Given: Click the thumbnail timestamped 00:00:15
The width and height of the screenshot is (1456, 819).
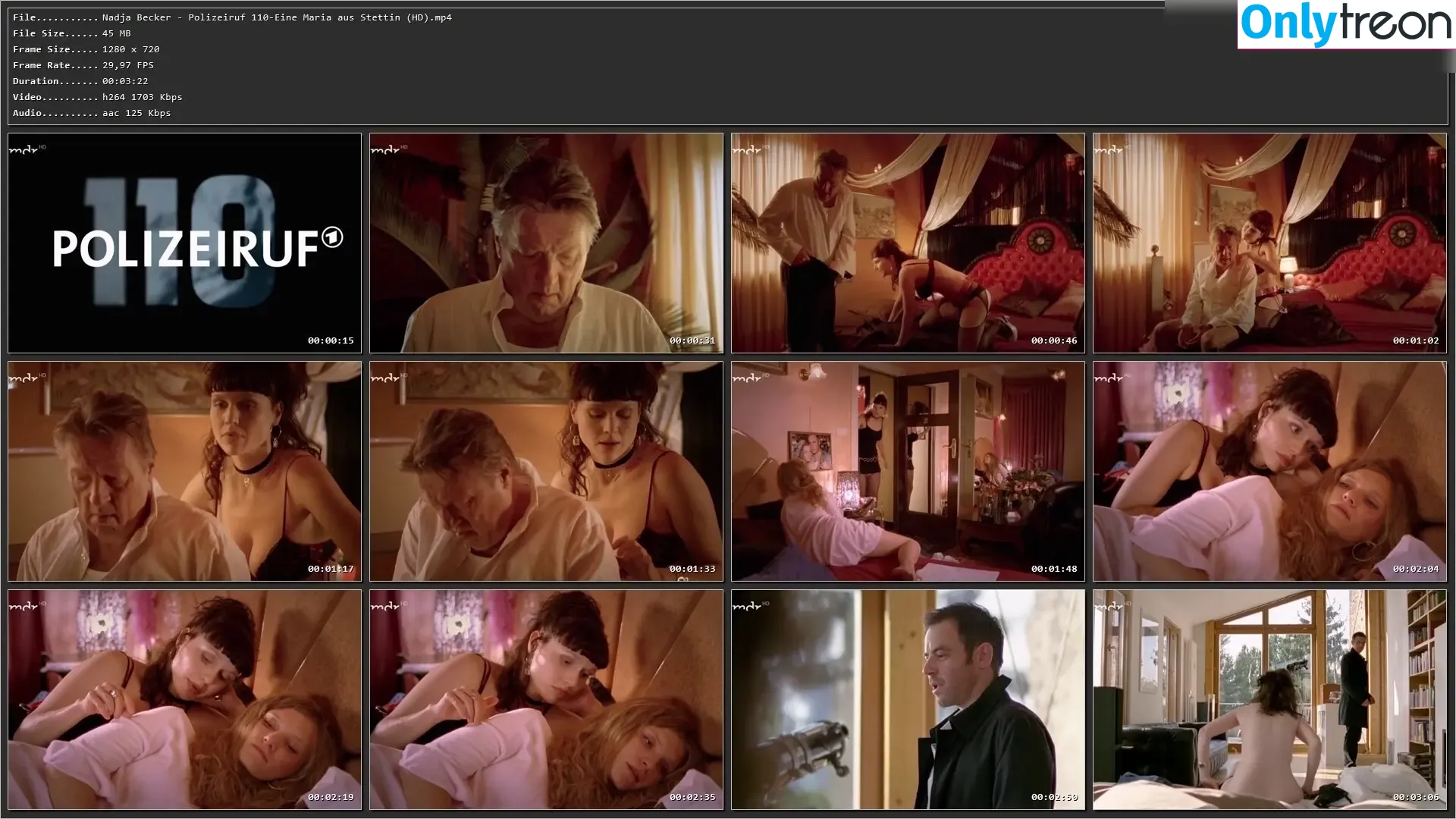Looking at the screenshot, I should (184, 243).
